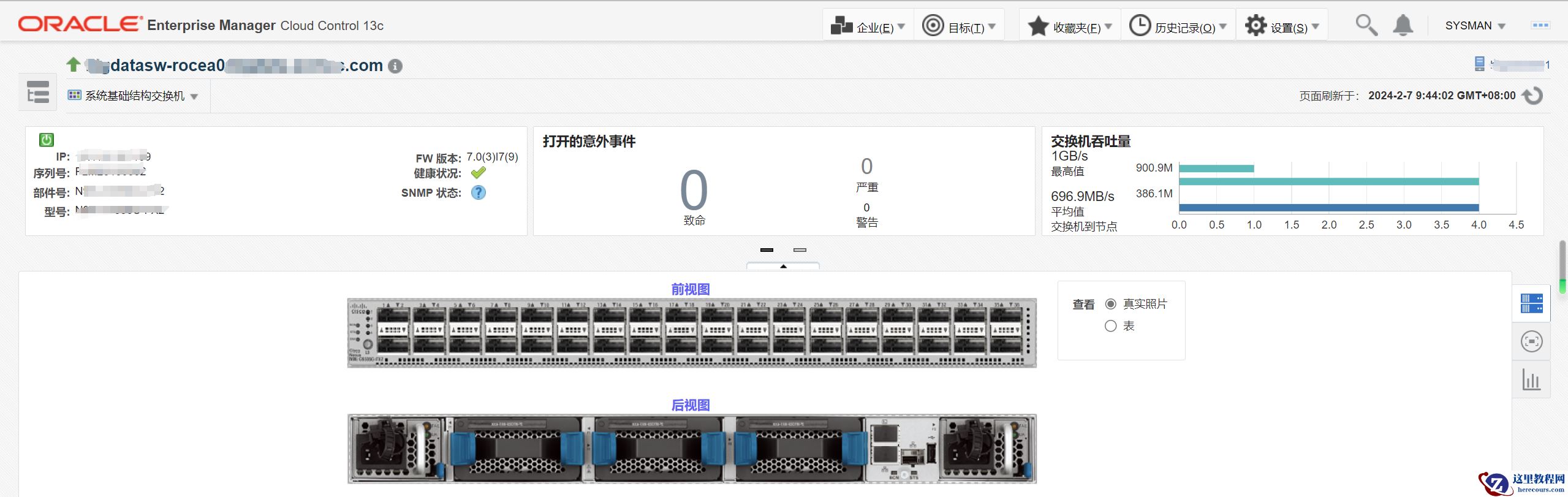The width and height of the screenshot is (1568, 497).
Task: Click the search magnifier icon
Action: tap(1366, 26)
